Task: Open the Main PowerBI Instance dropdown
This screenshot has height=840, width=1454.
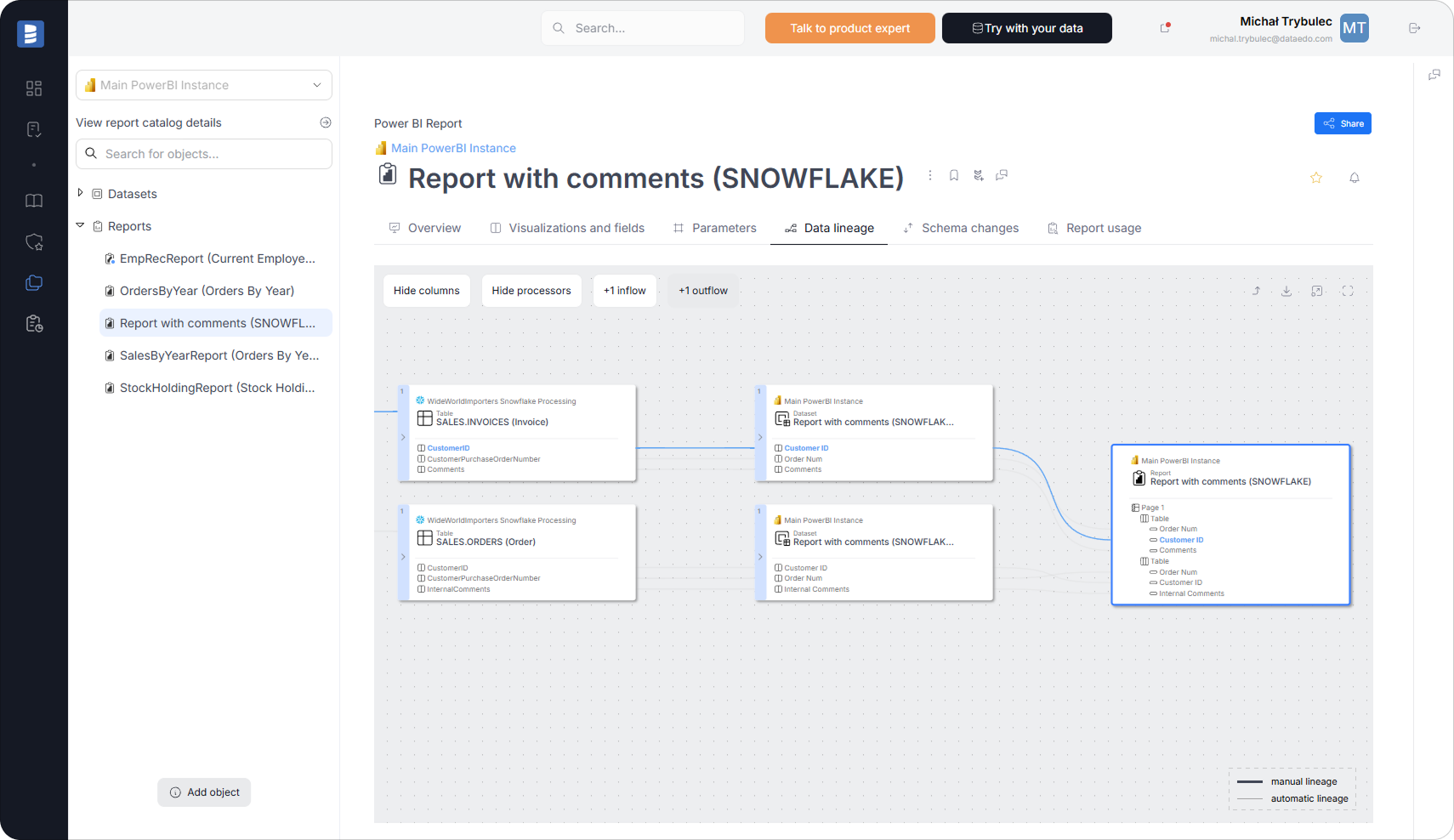Action: pyautogui.click(x=203, y=85)
